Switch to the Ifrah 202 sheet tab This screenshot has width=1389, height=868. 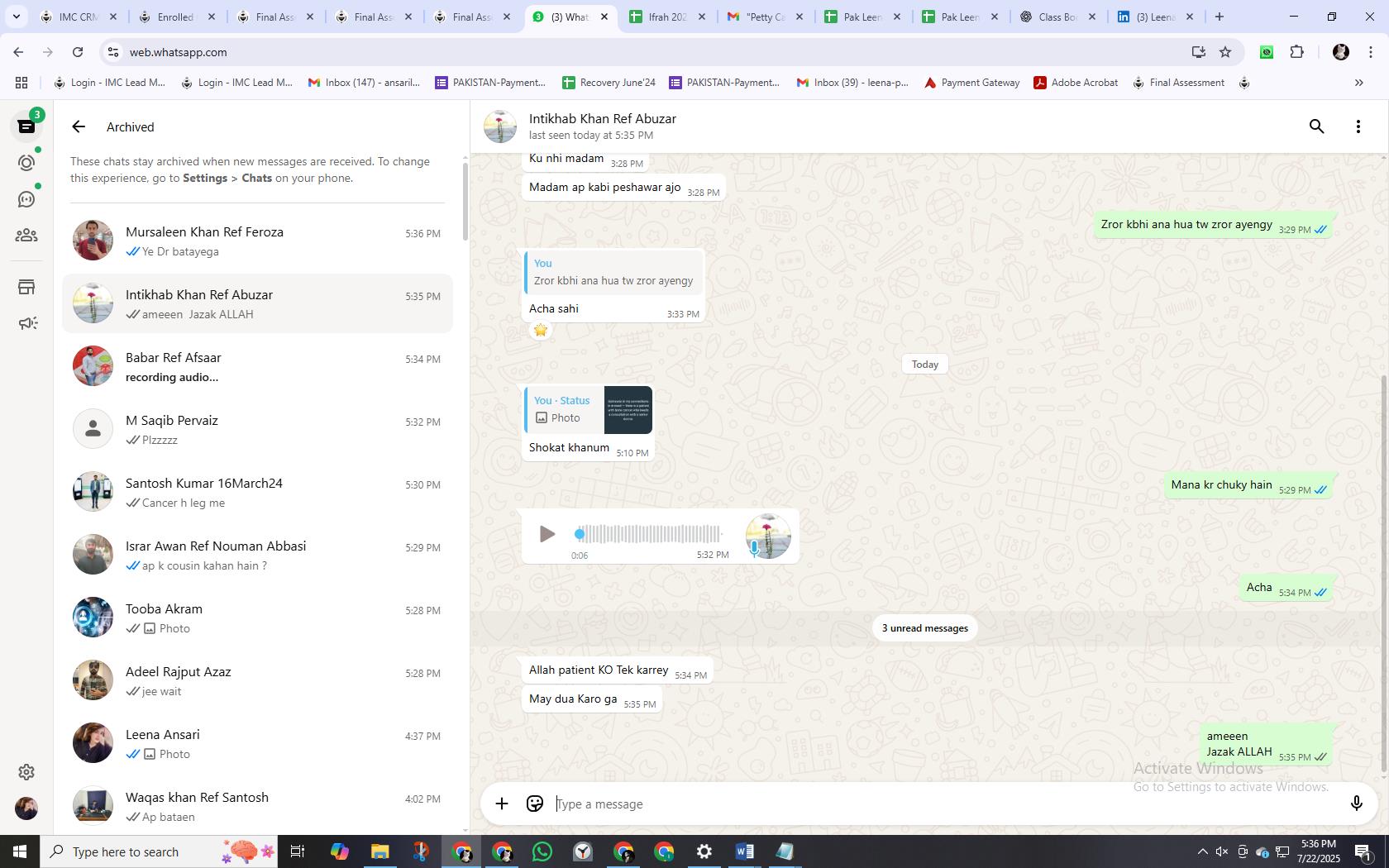[x=668, y=17]
